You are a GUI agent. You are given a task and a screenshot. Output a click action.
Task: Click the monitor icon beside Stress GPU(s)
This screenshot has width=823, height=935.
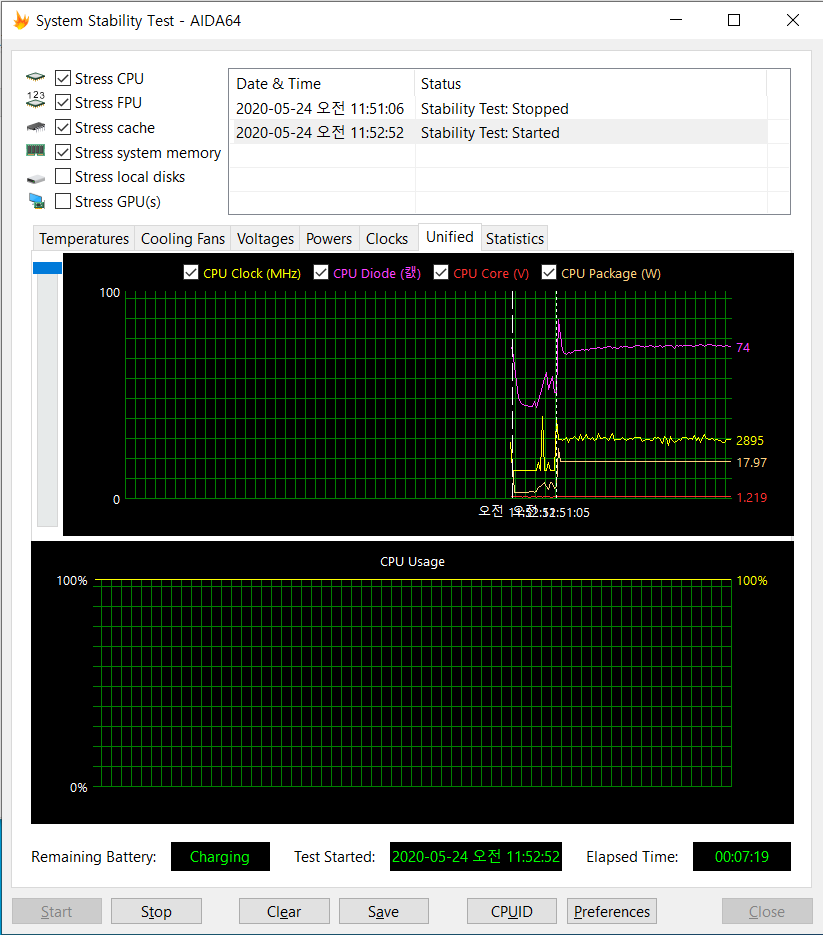coord(36,202)
